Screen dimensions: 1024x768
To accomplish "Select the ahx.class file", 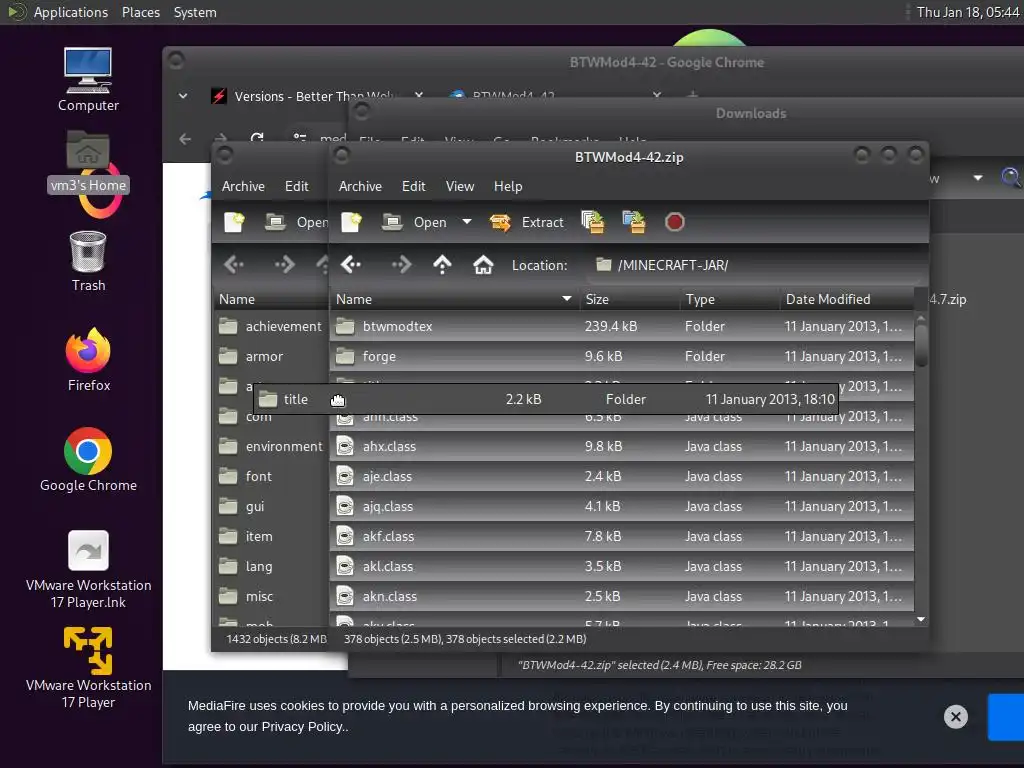I will tap(622, 447).
